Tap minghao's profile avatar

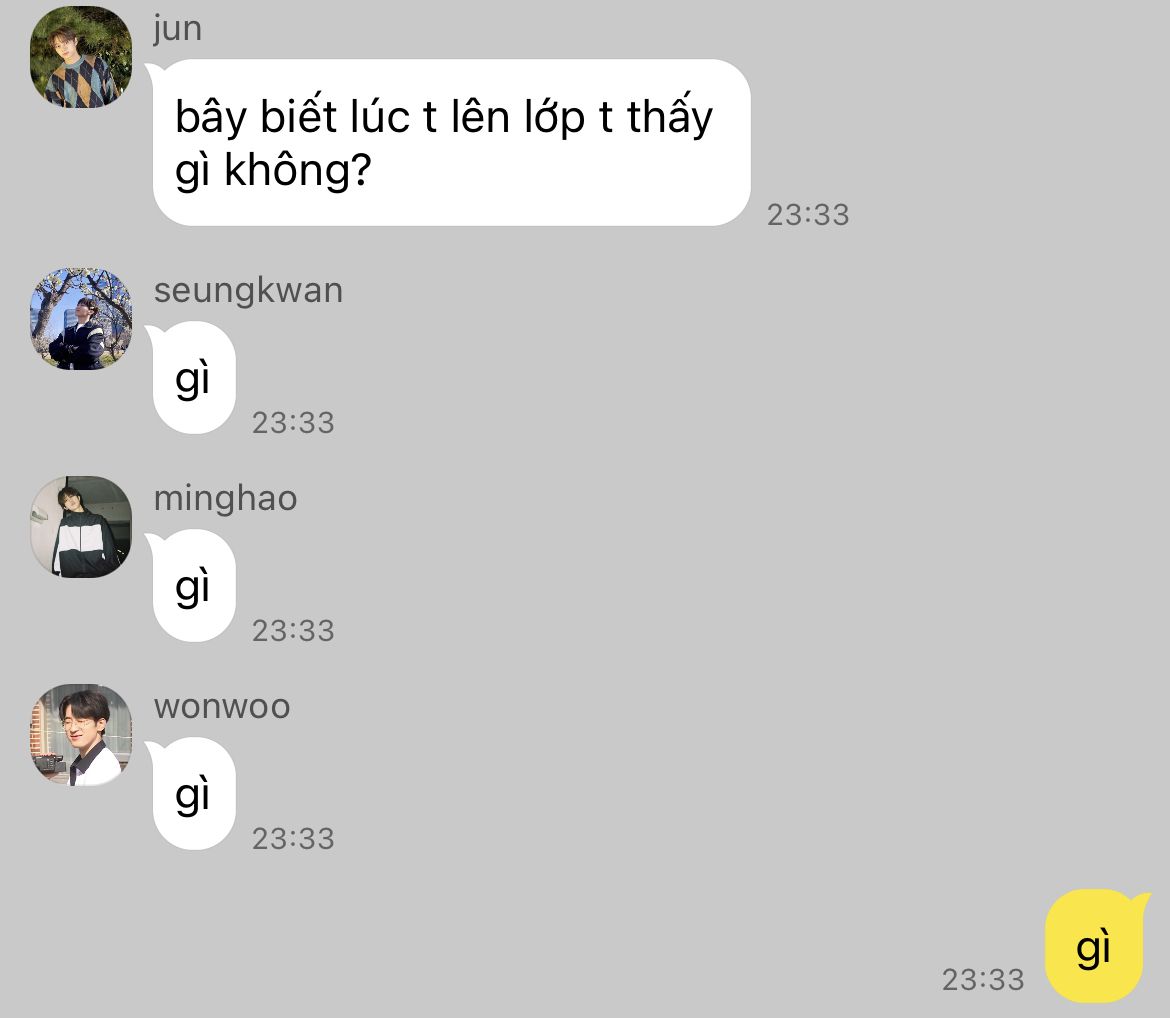[x=81, y=527]
